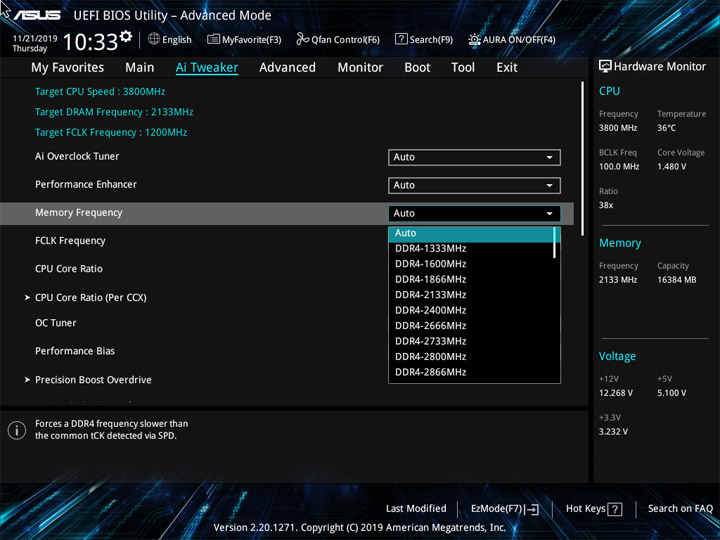Open the Exit tab
This screenshot has height=540, width=720.
pyautogui.click(x=507, y=68)
